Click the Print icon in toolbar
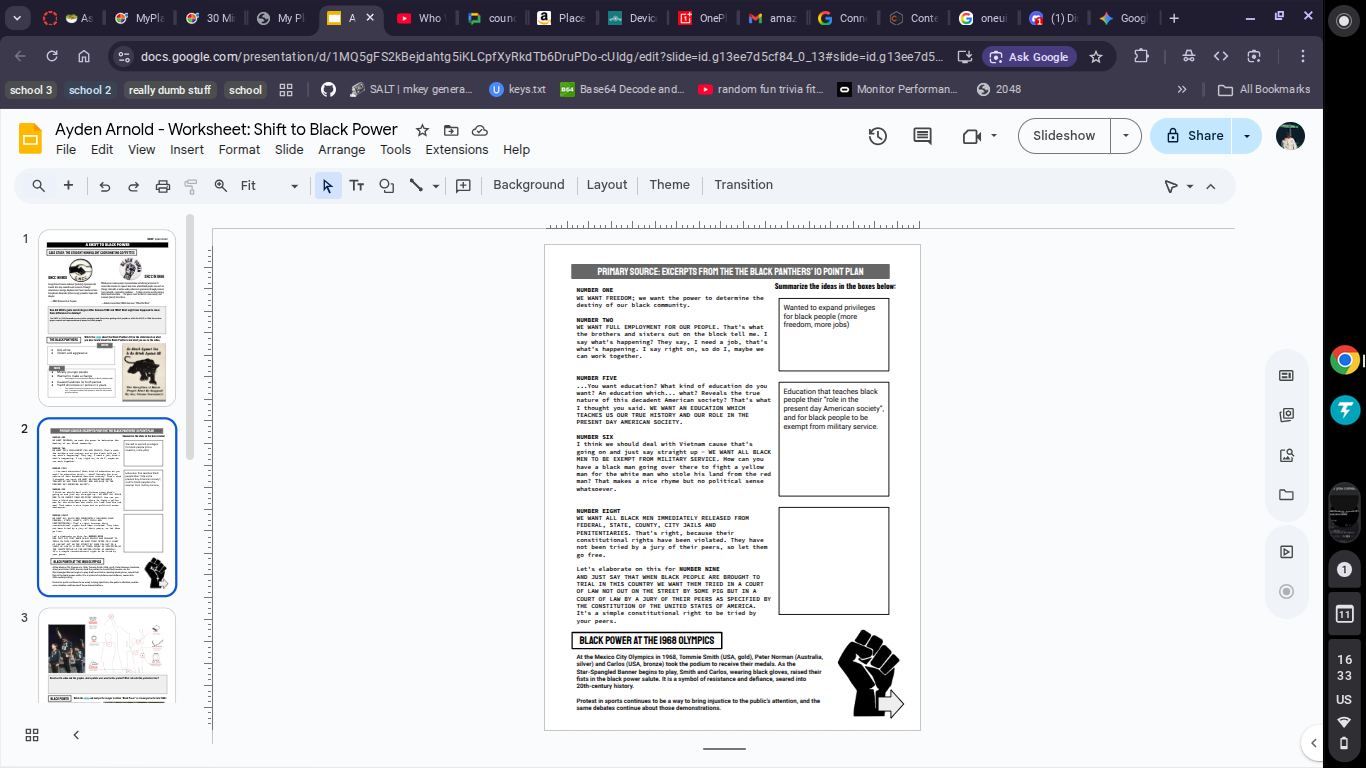Viewport: 1366px width, 768px height. (162, 186)
